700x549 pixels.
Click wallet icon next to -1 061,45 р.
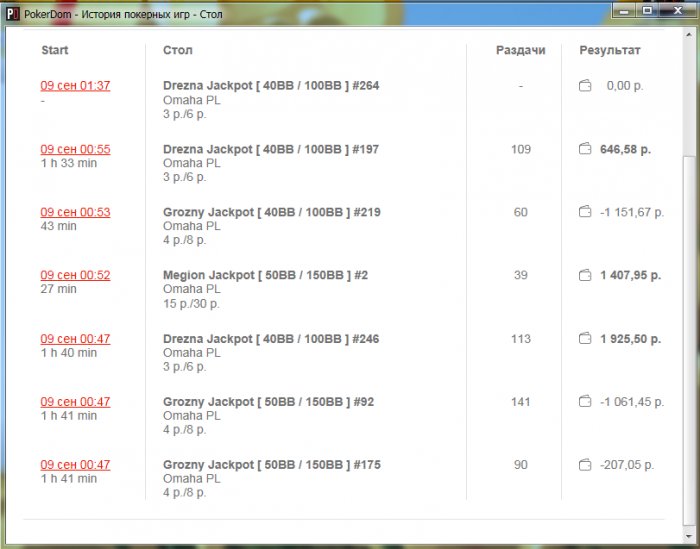(585, 401)
